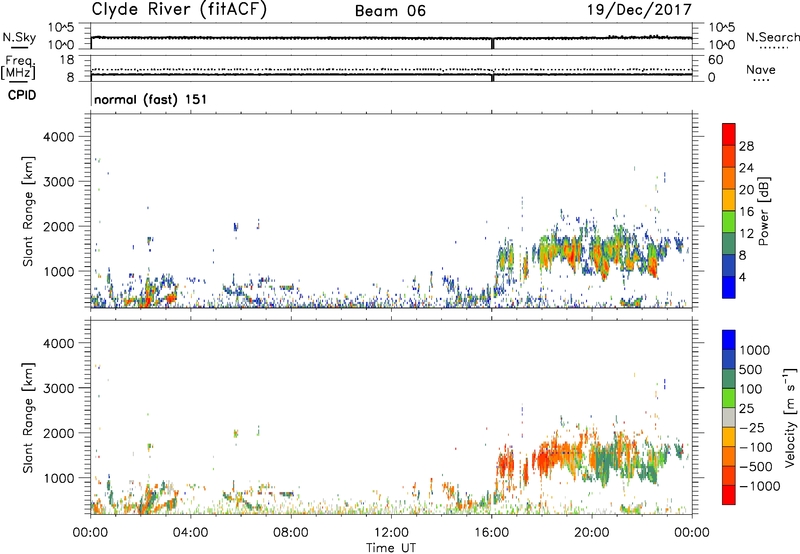This screenshot has width=800, height=554.
Task: Click the '18' tick on the frequency axis
Action: click(67, 60)
